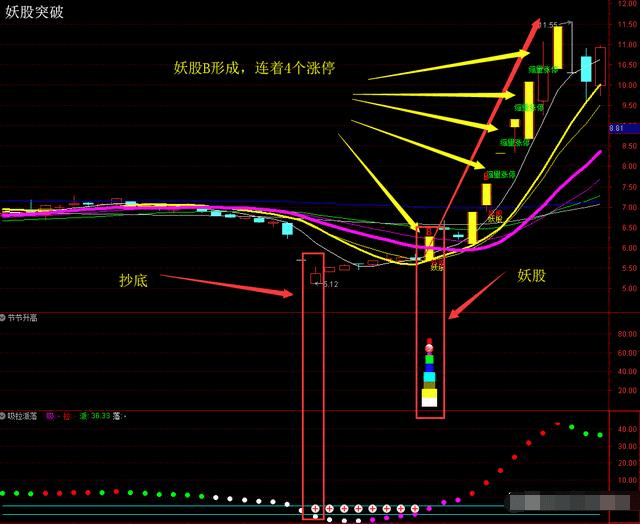This screenshot has width=640, height=526.
Task: Open settings icon beside 节节升高 indicator
Action: click(x=2, y=317)
